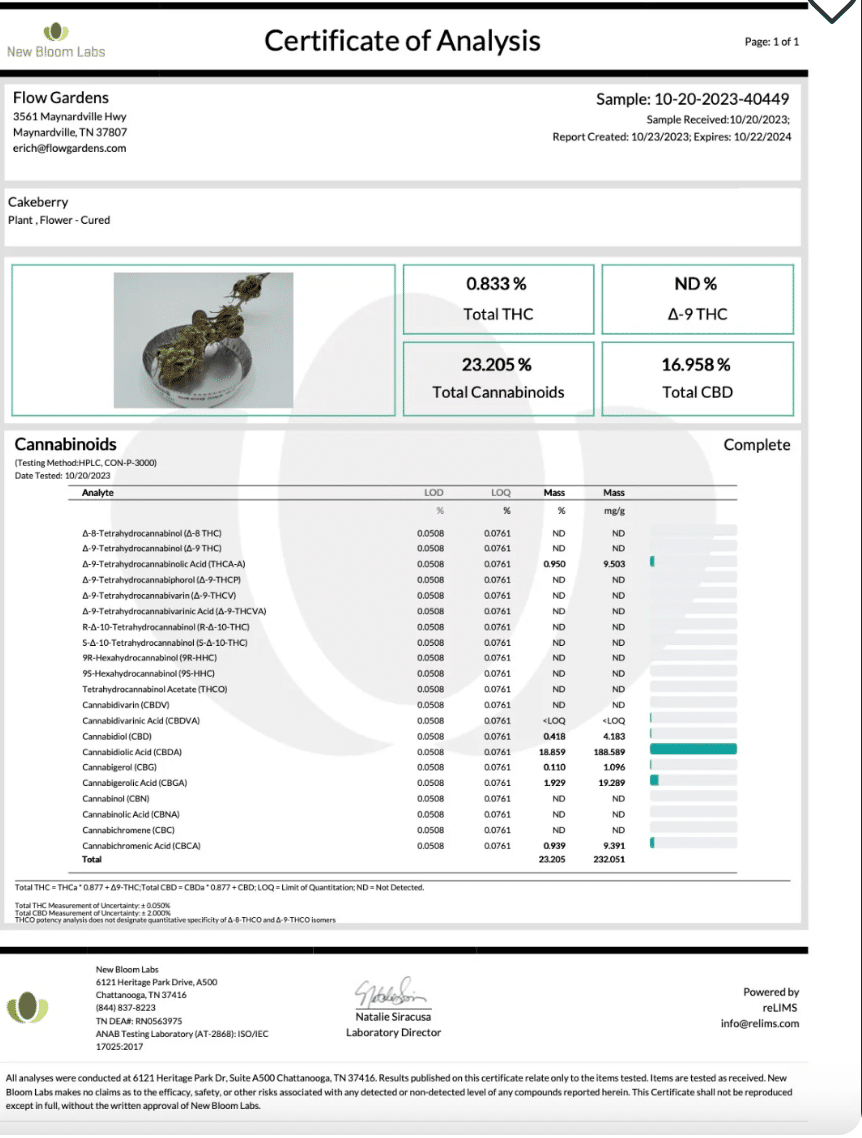Open the Cakeberry flower sample photo

(x=203, y=340)
